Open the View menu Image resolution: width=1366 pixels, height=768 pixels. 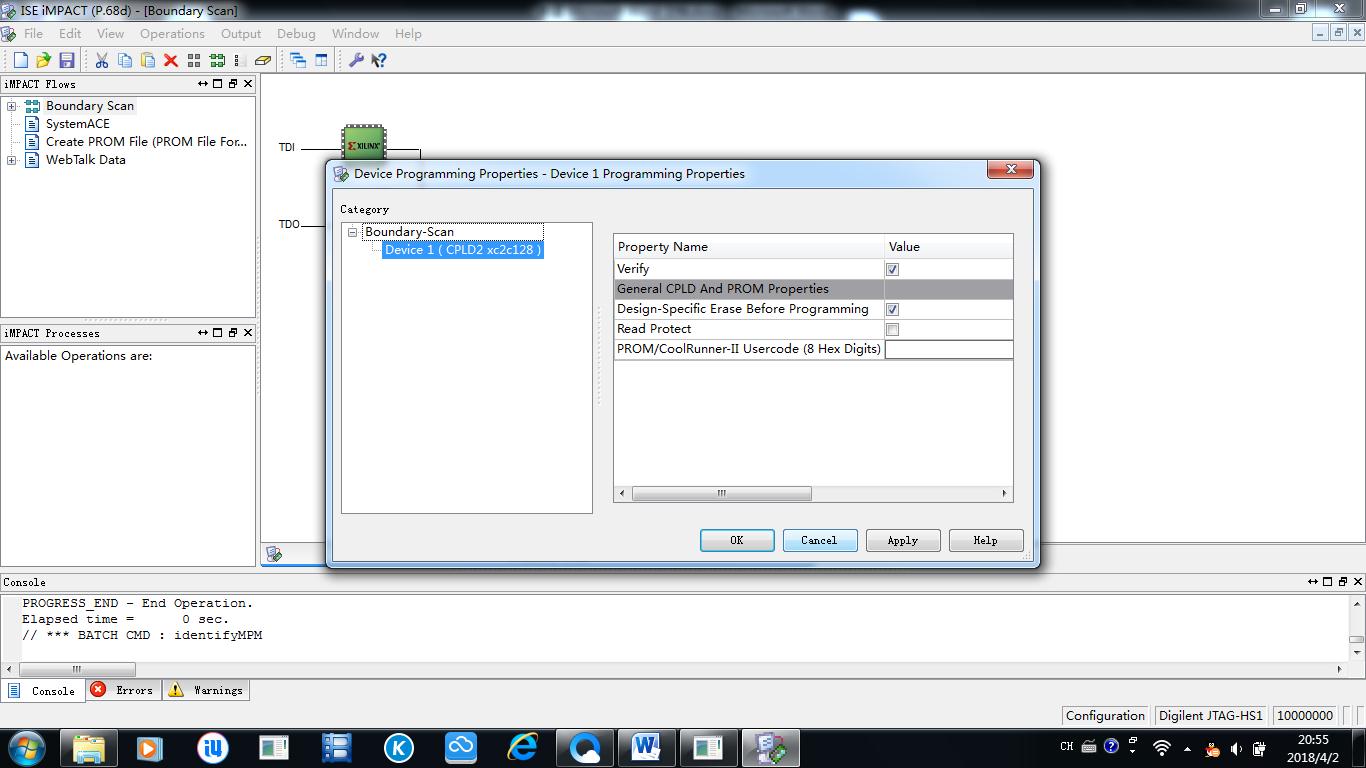point(110,33)
